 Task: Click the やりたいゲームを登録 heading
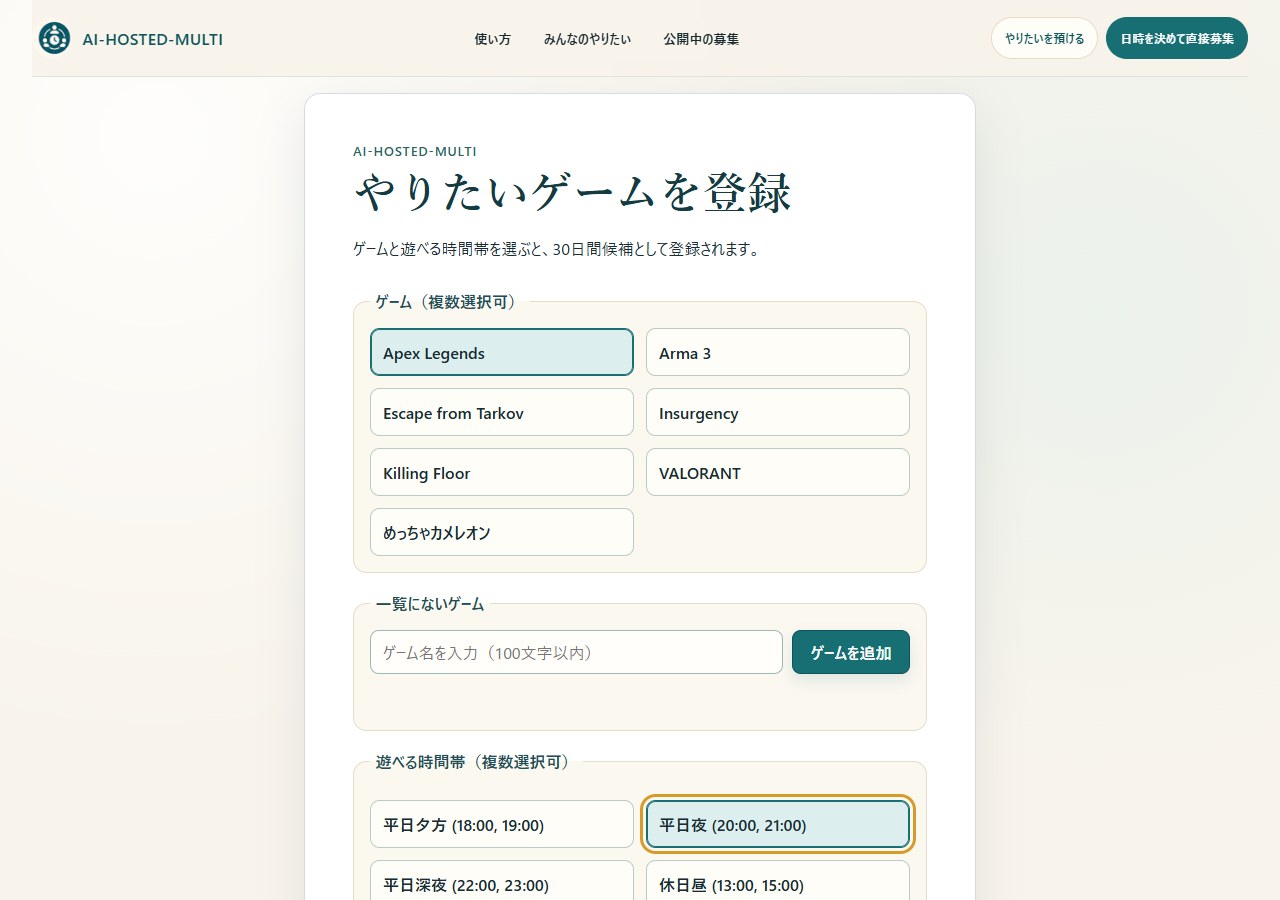(x=573, y=193)
